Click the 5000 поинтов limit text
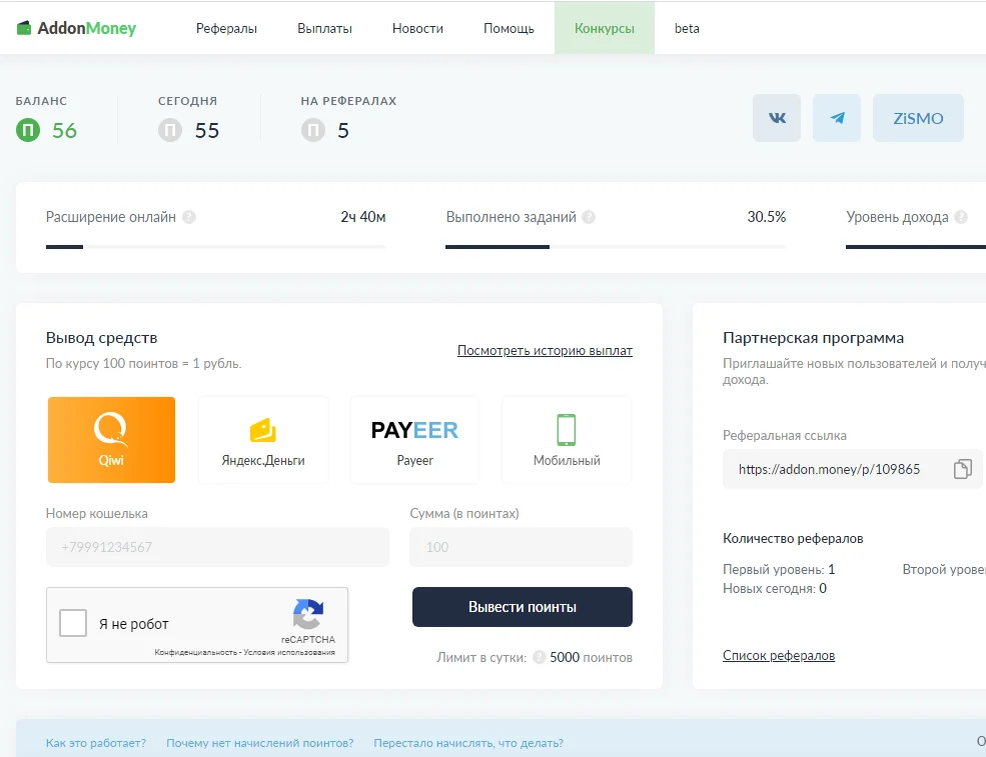 click(x=591, y=657)
